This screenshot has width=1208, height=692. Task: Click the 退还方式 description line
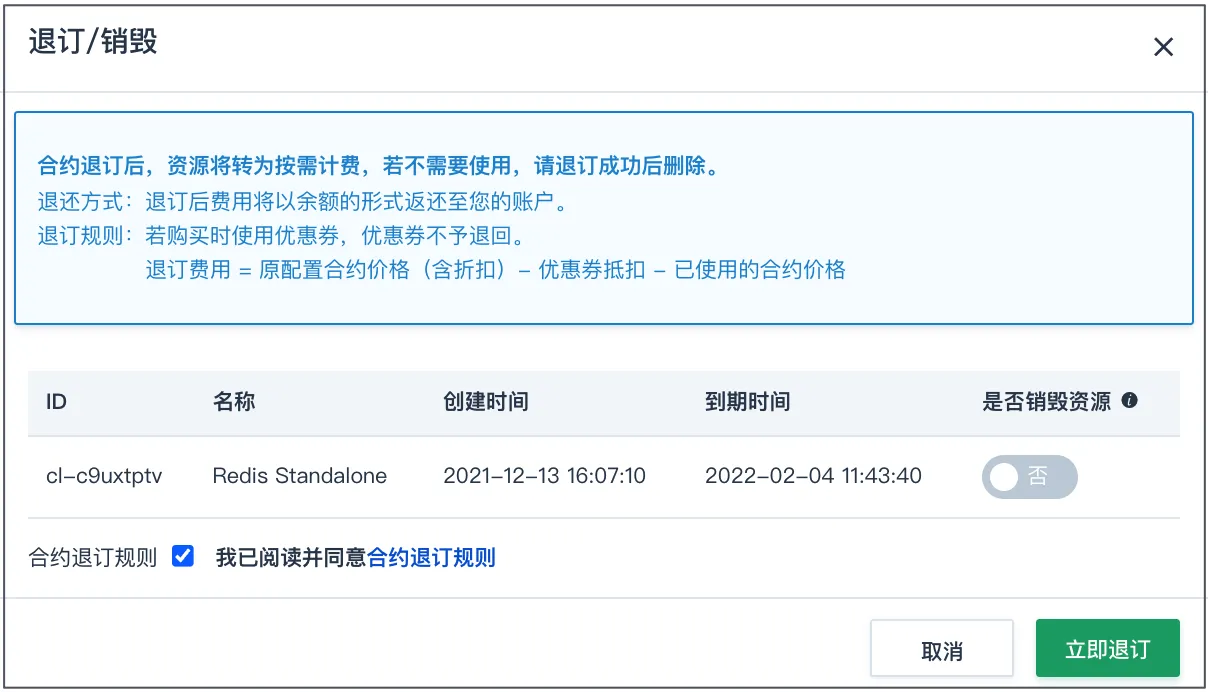[303, 203]
